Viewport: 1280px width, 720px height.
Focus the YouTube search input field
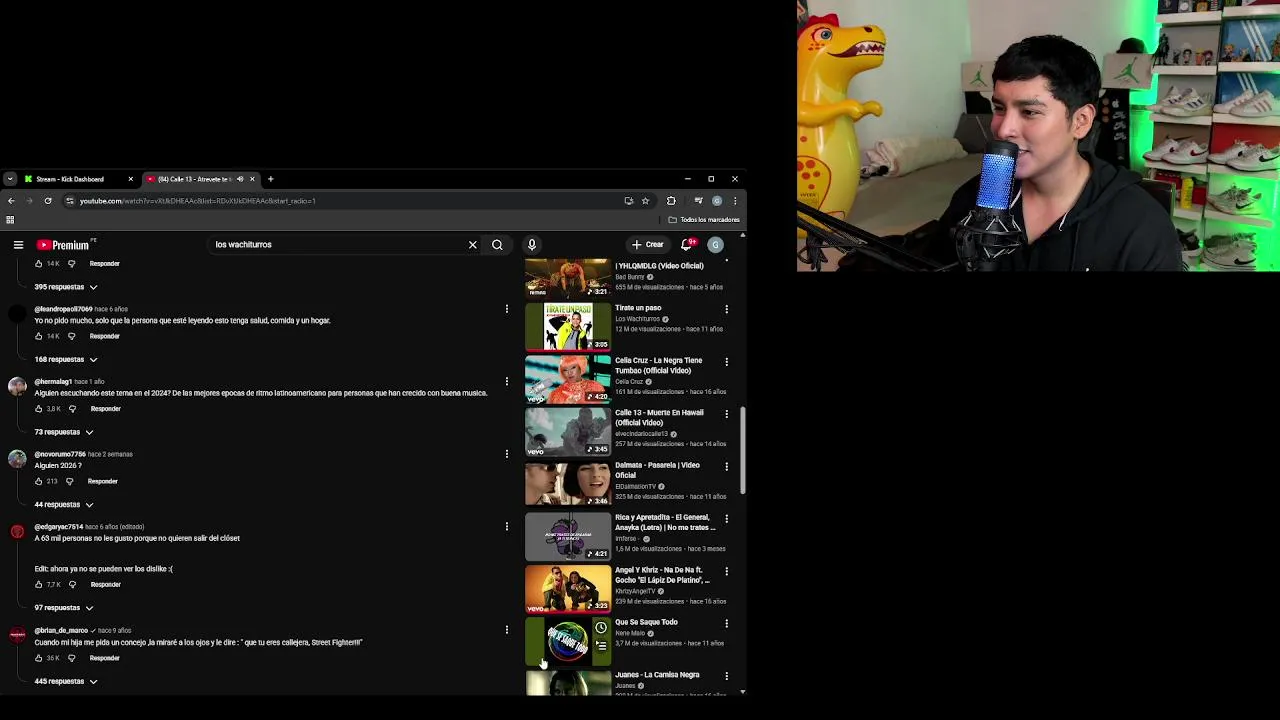(x=338, y=245)
